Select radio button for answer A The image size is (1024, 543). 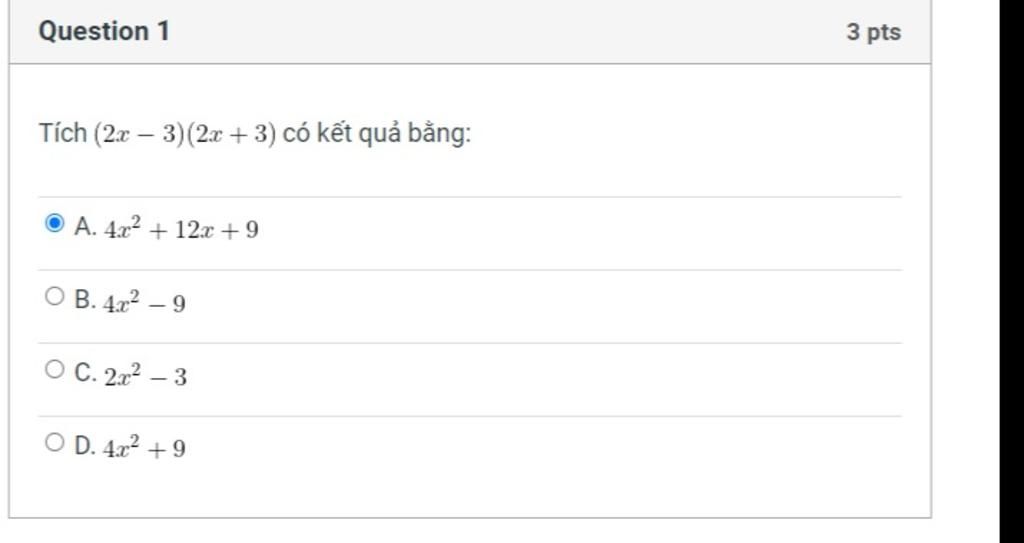click(55, 223)
